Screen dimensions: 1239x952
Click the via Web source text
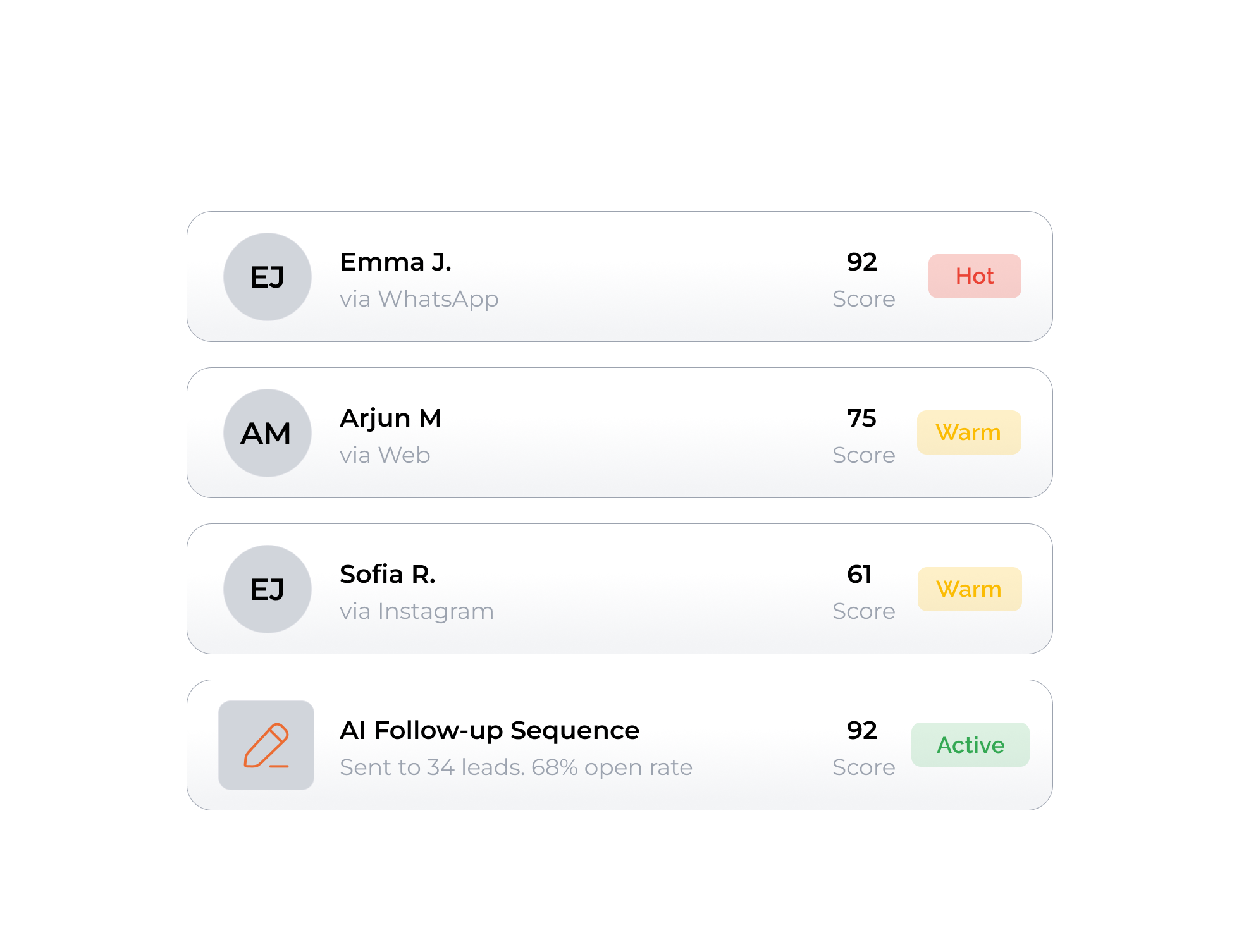pyautogui.click(x=385, y=455)
